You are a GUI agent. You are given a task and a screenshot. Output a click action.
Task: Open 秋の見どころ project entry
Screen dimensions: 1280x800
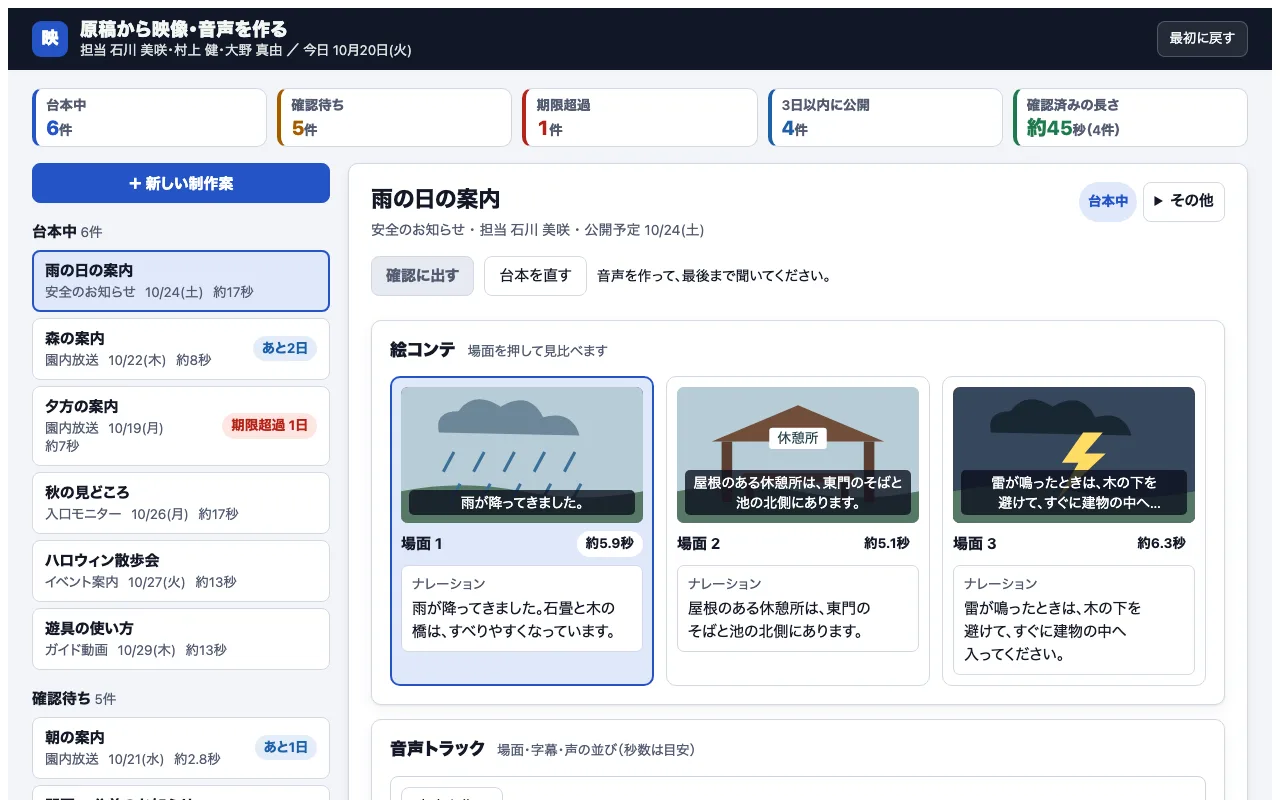coord(181,503)
